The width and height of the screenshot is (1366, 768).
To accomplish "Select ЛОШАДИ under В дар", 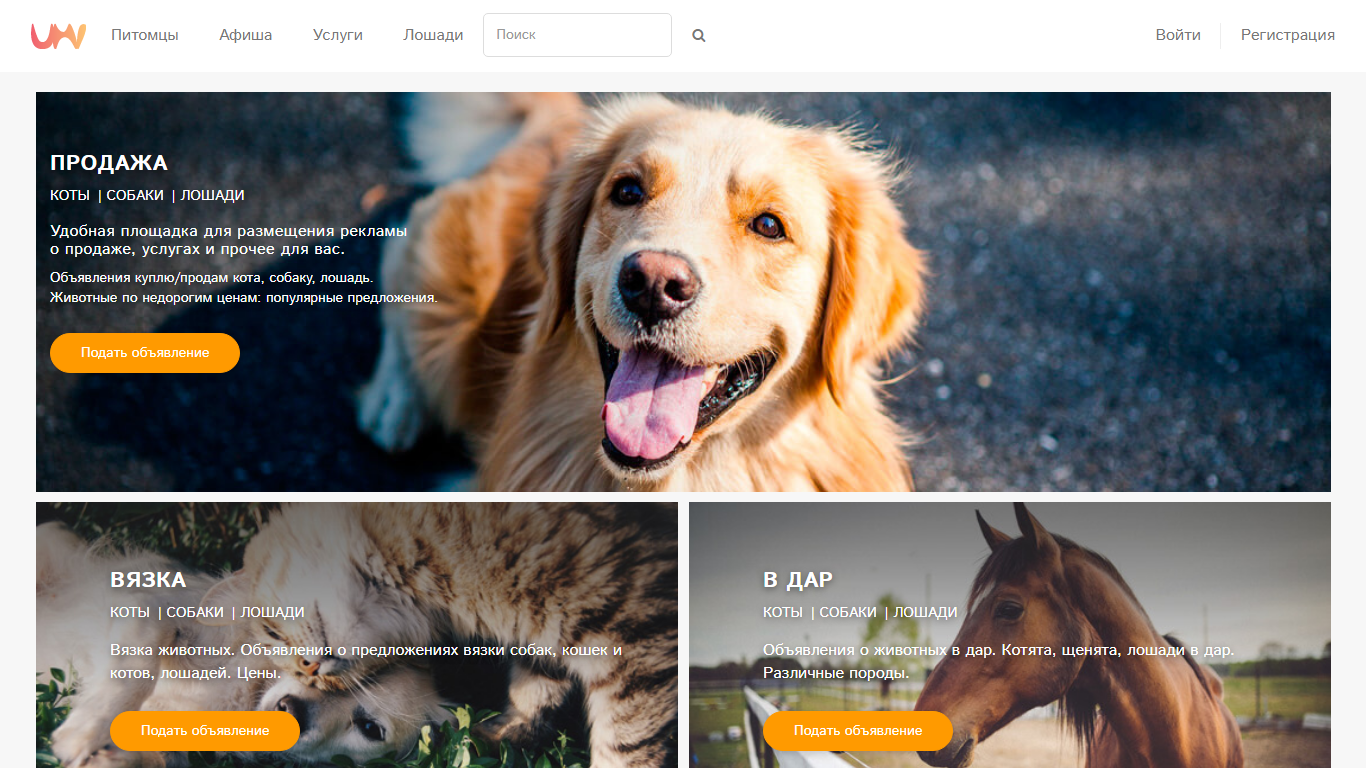I will tap(925, 613).
